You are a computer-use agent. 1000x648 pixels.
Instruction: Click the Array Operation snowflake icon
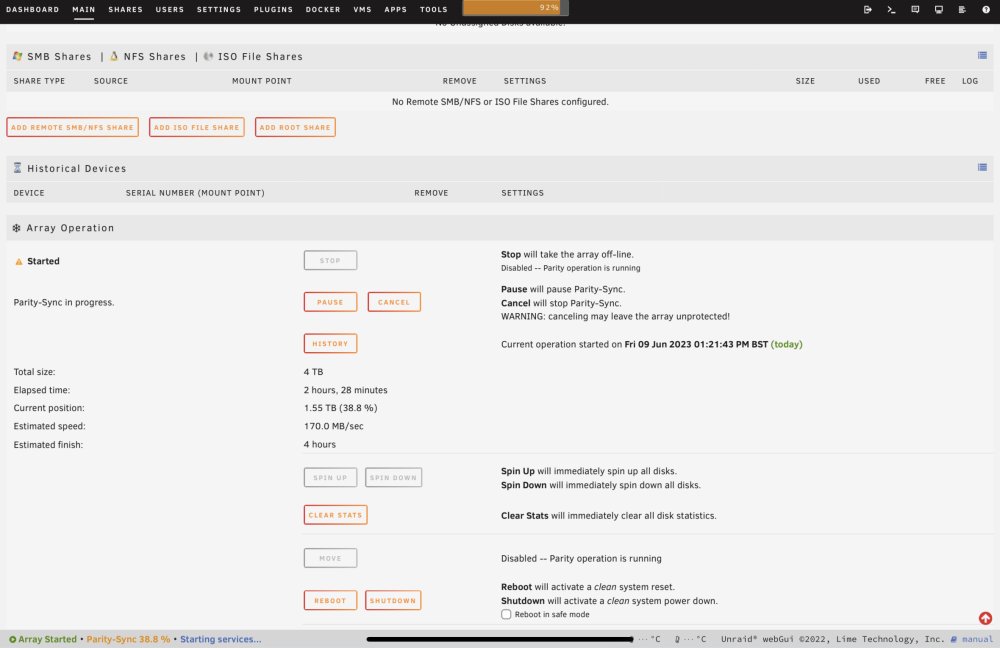pos(17,228)
